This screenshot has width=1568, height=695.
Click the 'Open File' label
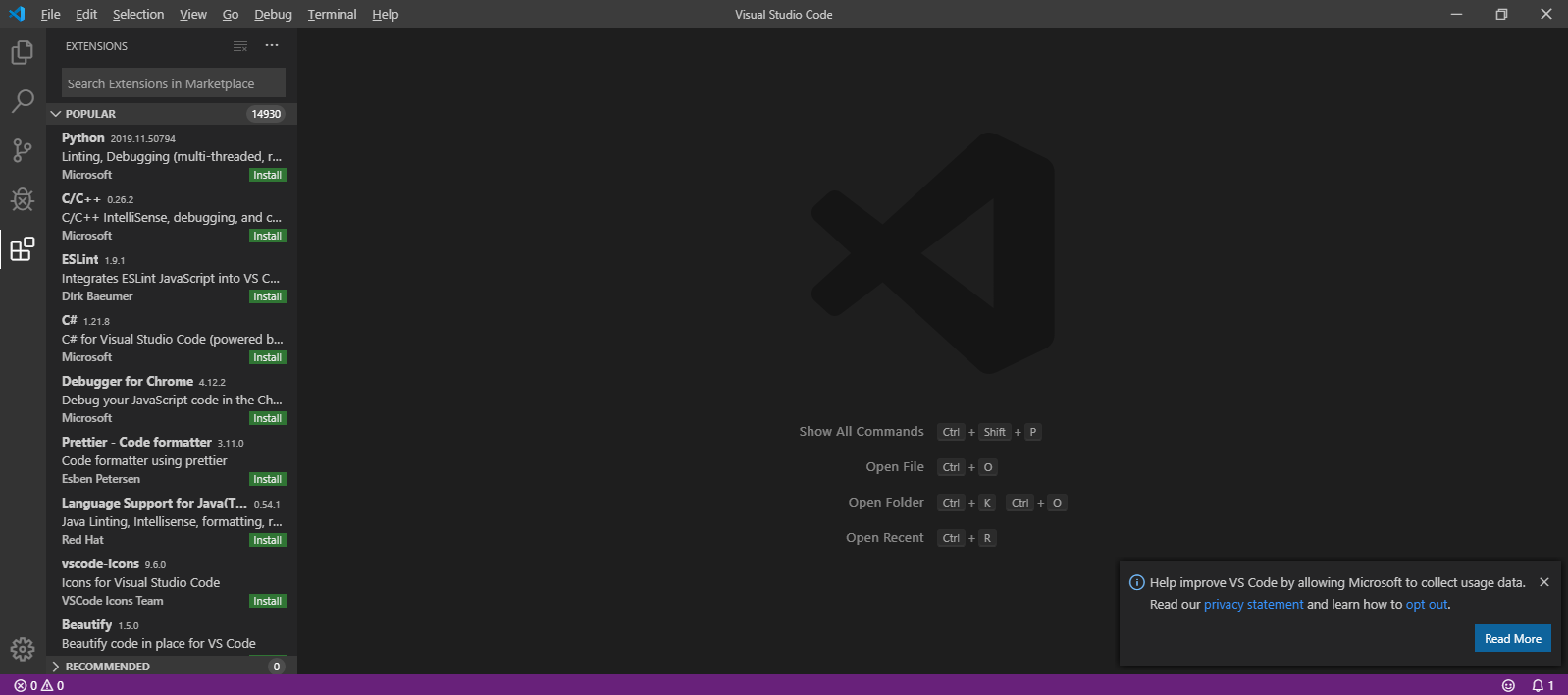click(x=895, y=466)
